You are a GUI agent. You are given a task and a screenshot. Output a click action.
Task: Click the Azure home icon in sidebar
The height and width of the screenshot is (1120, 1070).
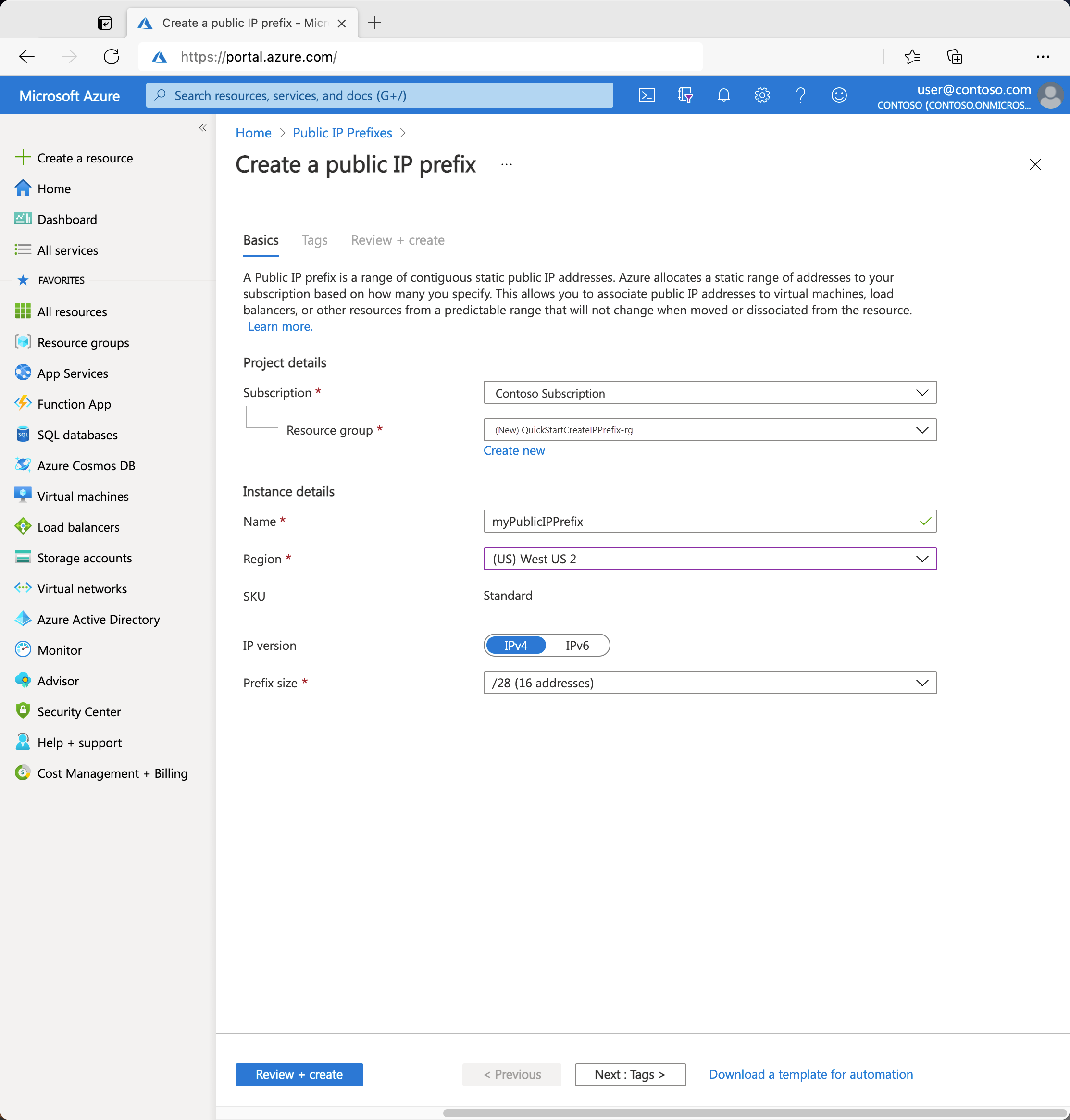pyautogui.click(x=22, y=187)
